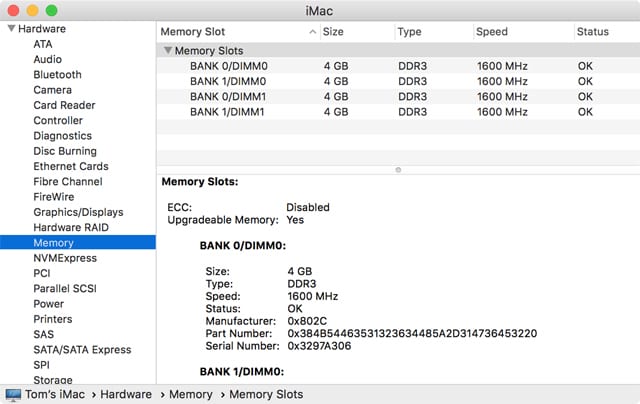This screenshot has width=640, height=404.
Task: Collapse the Hardware section triangle
Action: (10, 29)
